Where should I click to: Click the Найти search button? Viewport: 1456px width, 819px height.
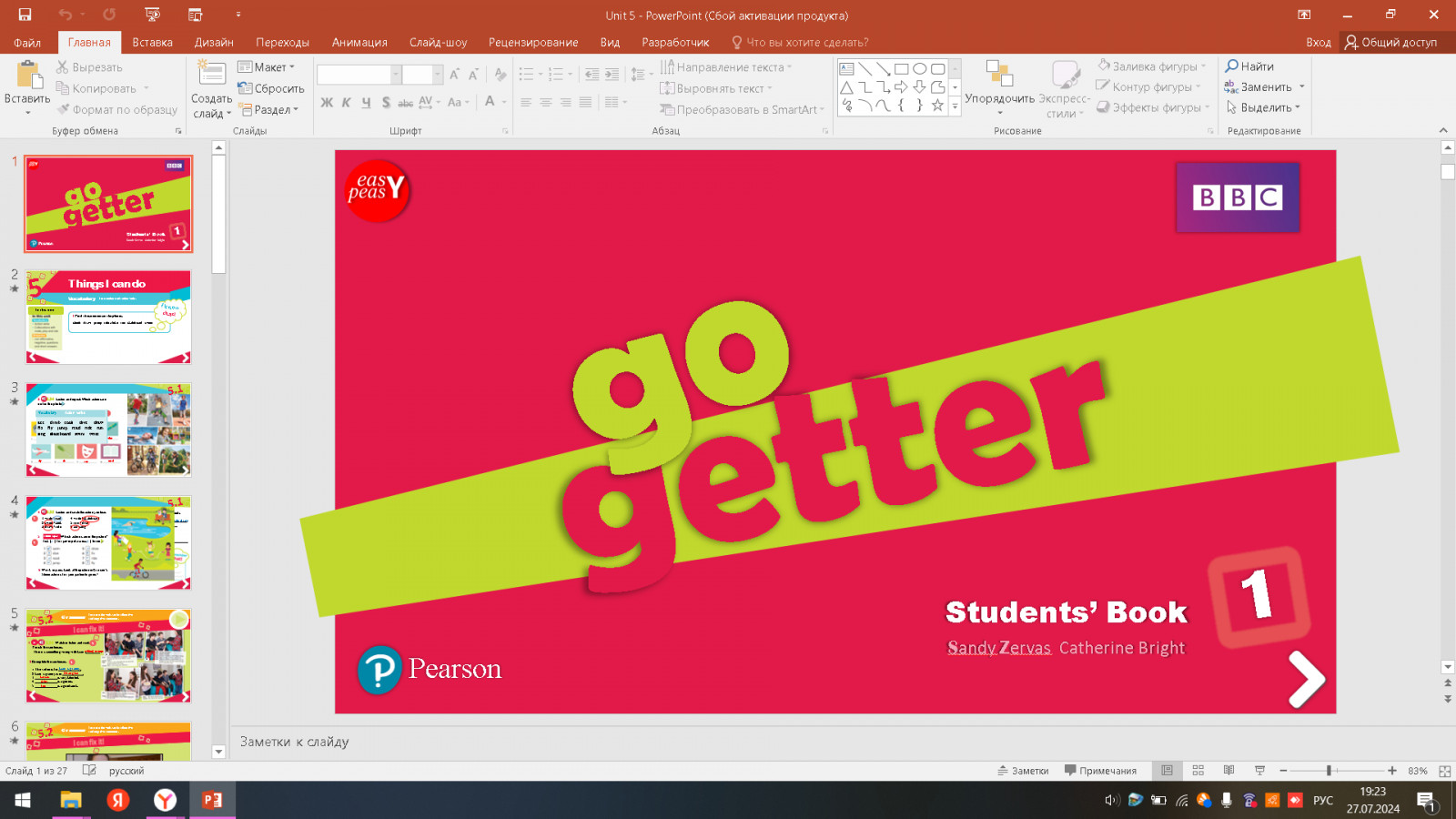(x=1249, y=66)
